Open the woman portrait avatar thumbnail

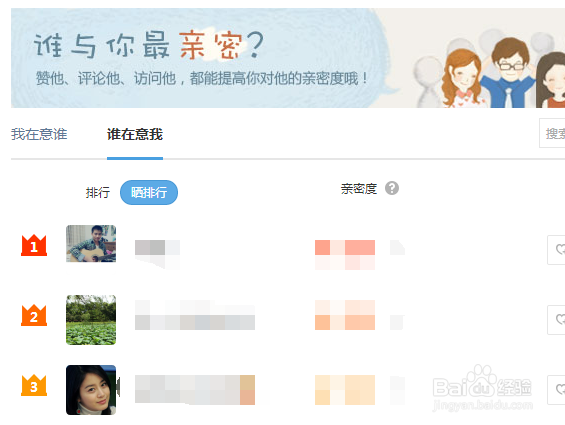click(x=91, y=390)
